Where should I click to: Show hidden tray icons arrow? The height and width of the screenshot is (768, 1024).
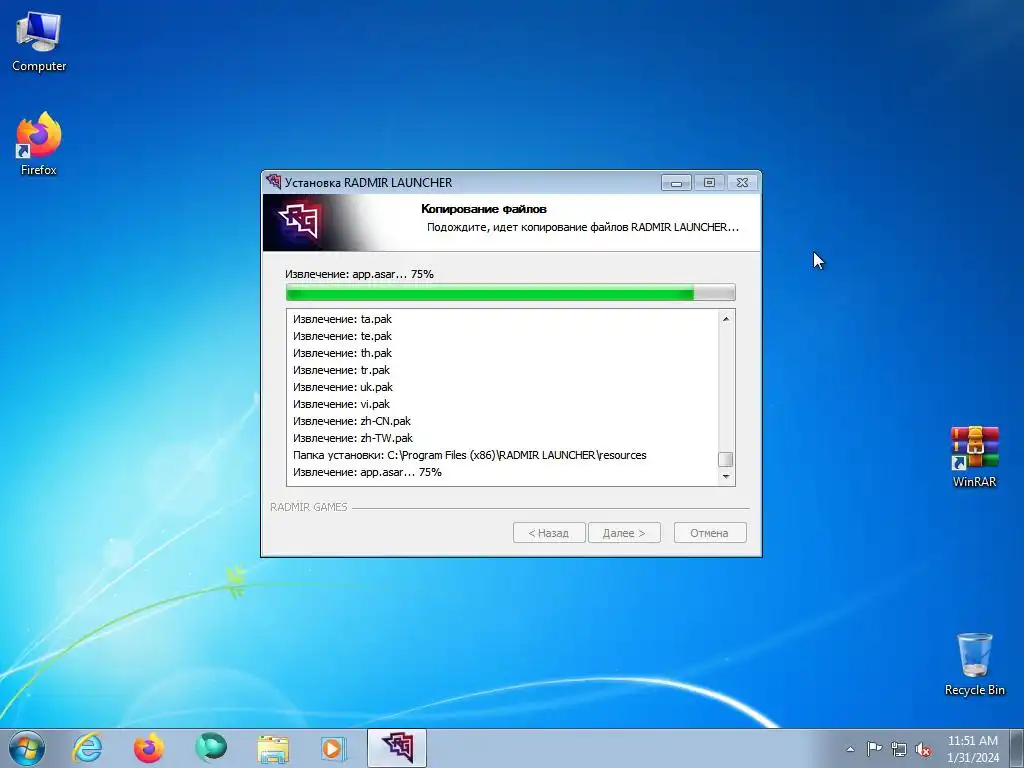850,749
